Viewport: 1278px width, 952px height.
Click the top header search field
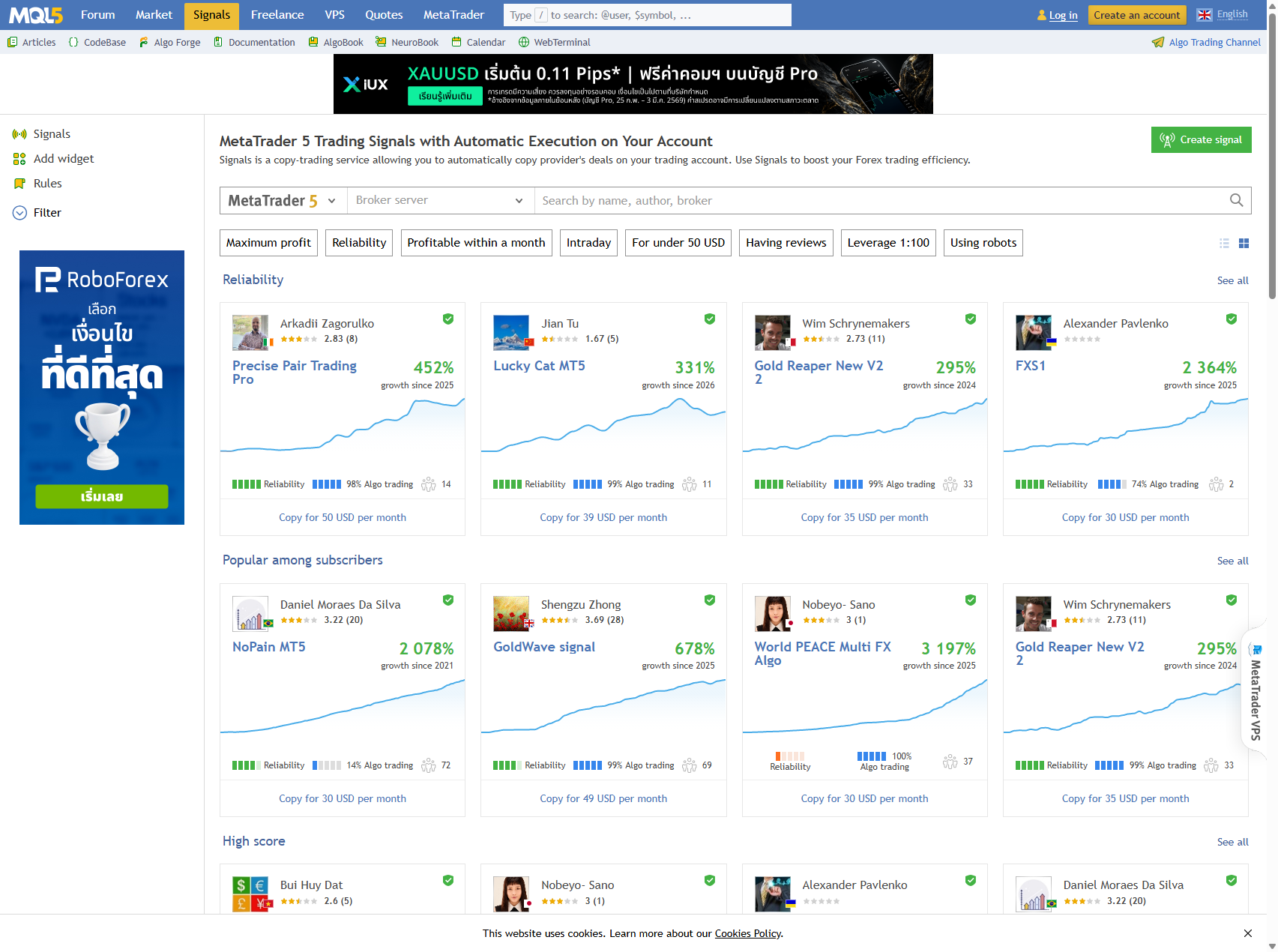647,15
